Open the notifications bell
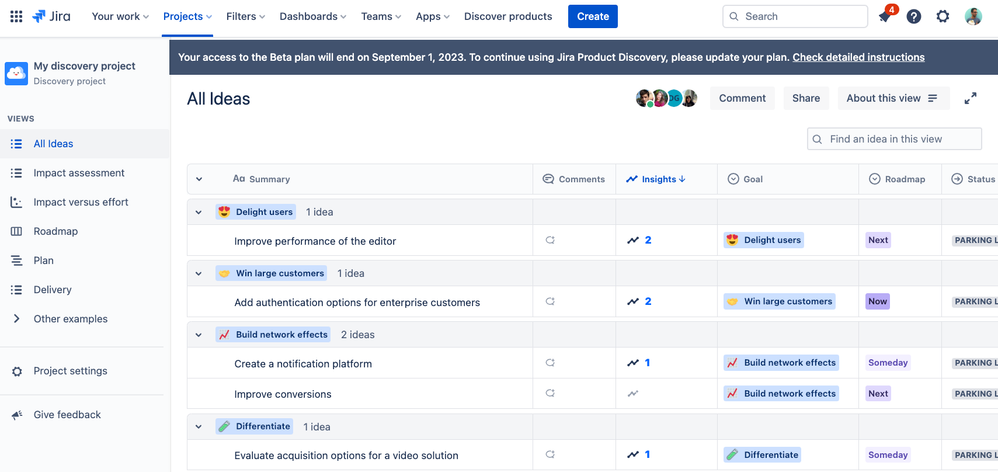Image resolution: width=998 pixels, height=472 pixels. click(x=884, y=17)
